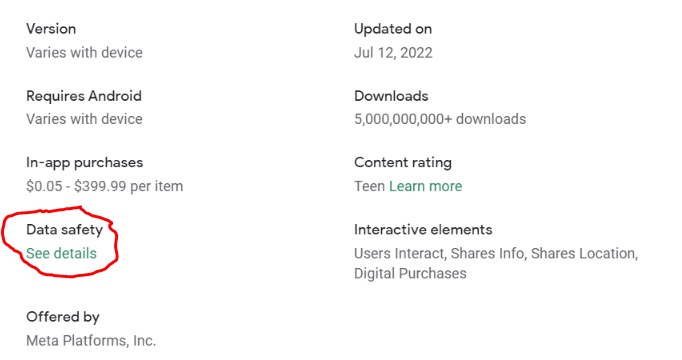Click the Downloads heading
The image size is (682, 360).
[391, 96]
